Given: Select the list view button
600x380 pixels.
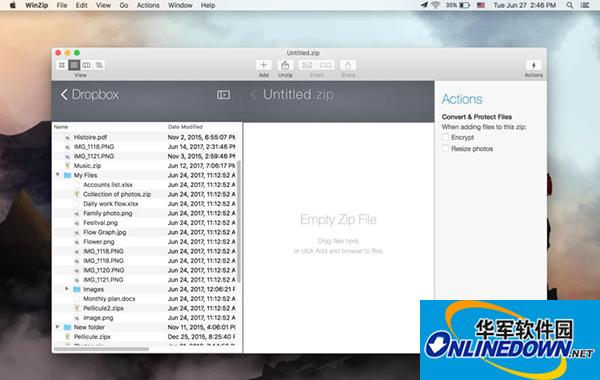Looking at the screenshot, I should tap(74, 65).
